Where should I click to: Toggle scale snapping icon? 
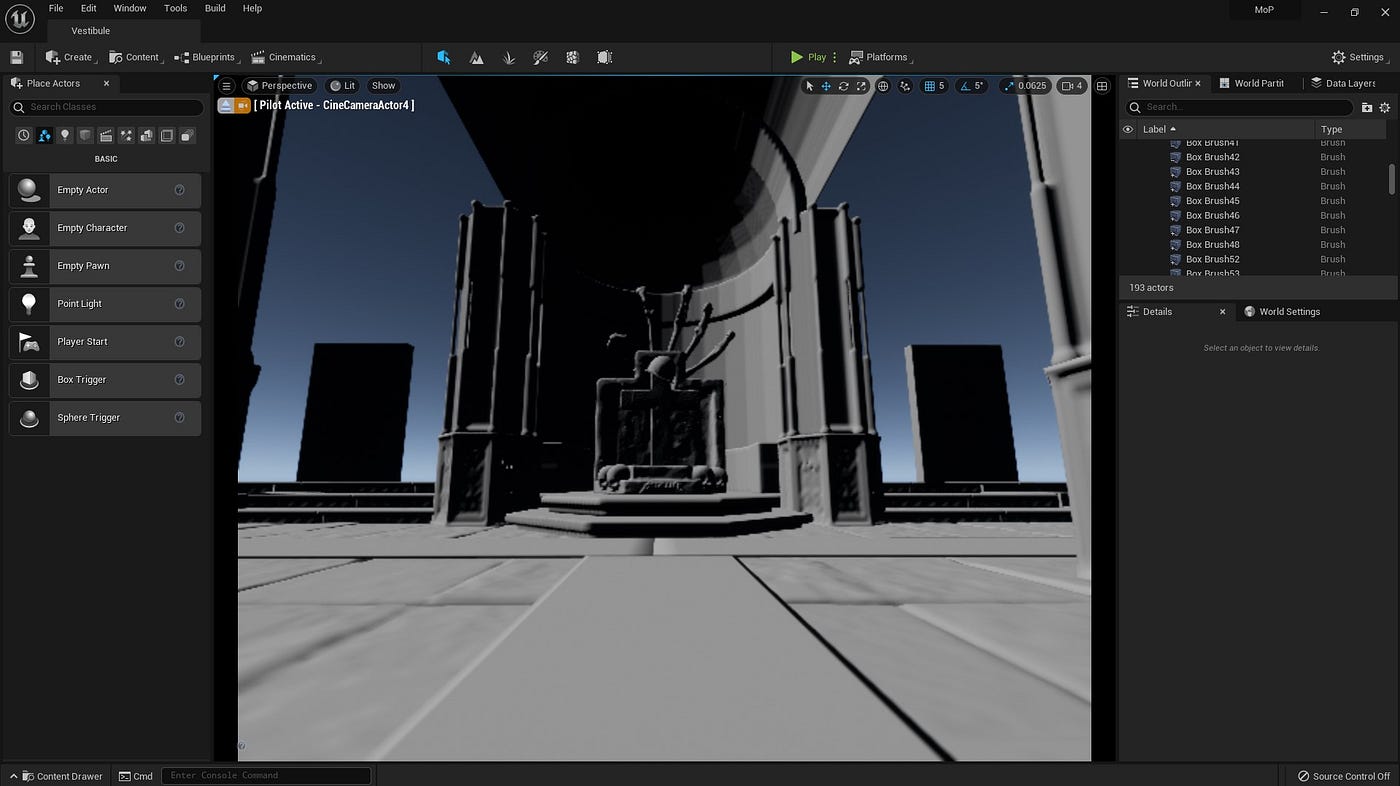click(1009, 86)
